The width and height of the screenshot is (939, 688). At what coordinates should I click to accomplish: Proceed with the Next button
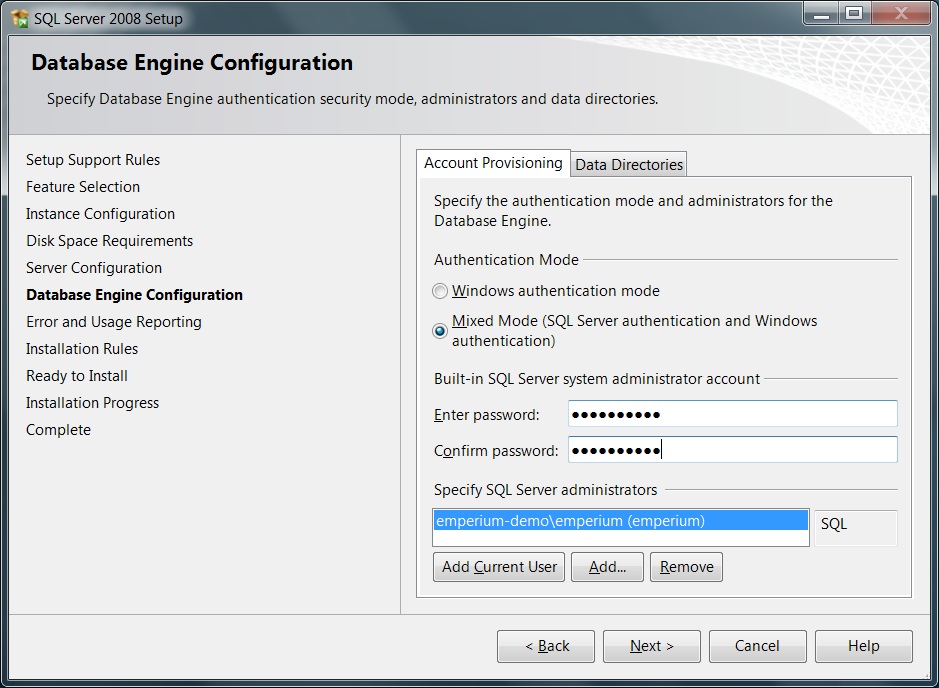[x=651, y=646]
